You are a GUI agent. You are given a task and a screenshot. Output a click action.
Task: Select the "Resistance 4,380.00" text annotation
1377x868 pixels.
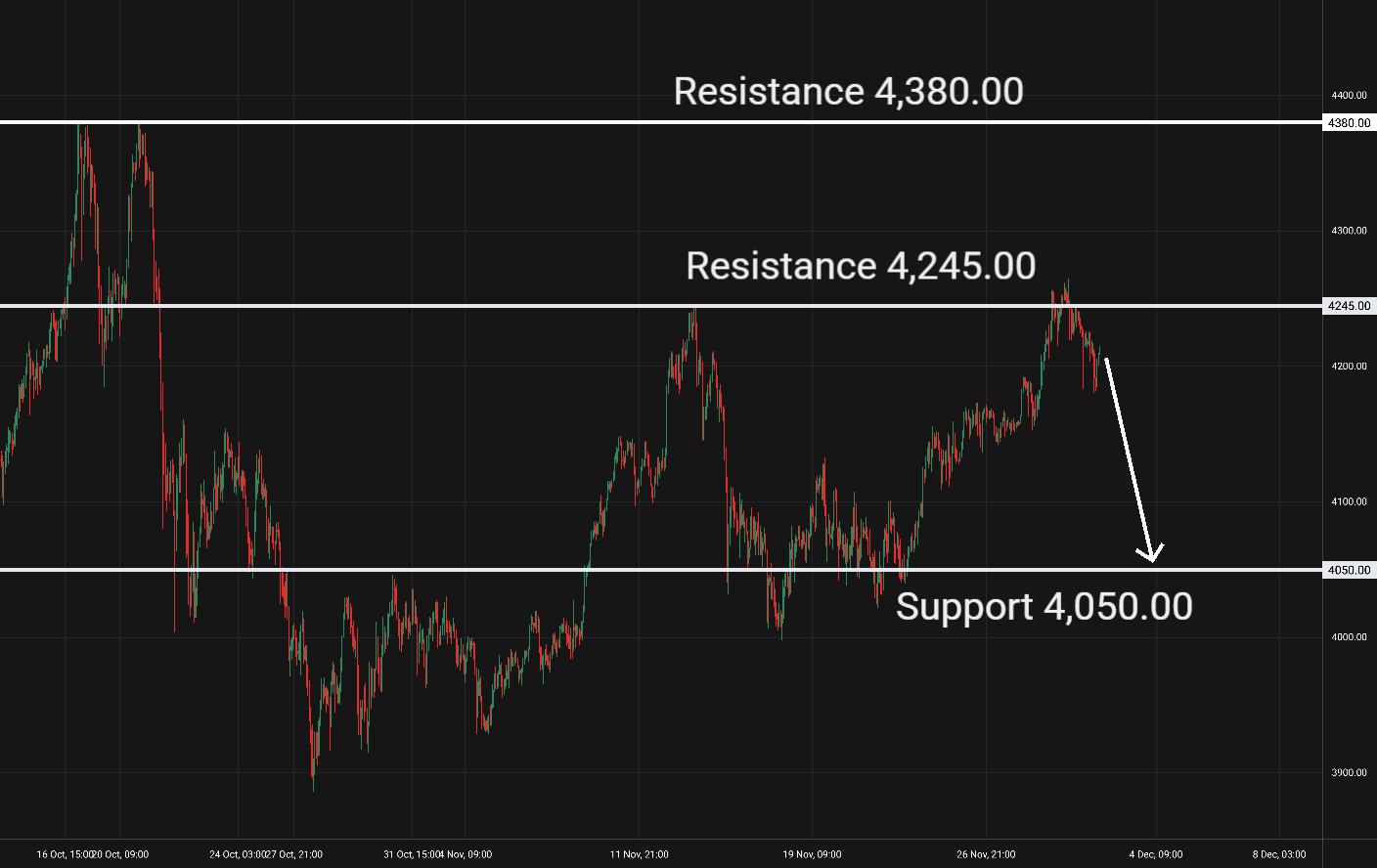pos(848,92)
